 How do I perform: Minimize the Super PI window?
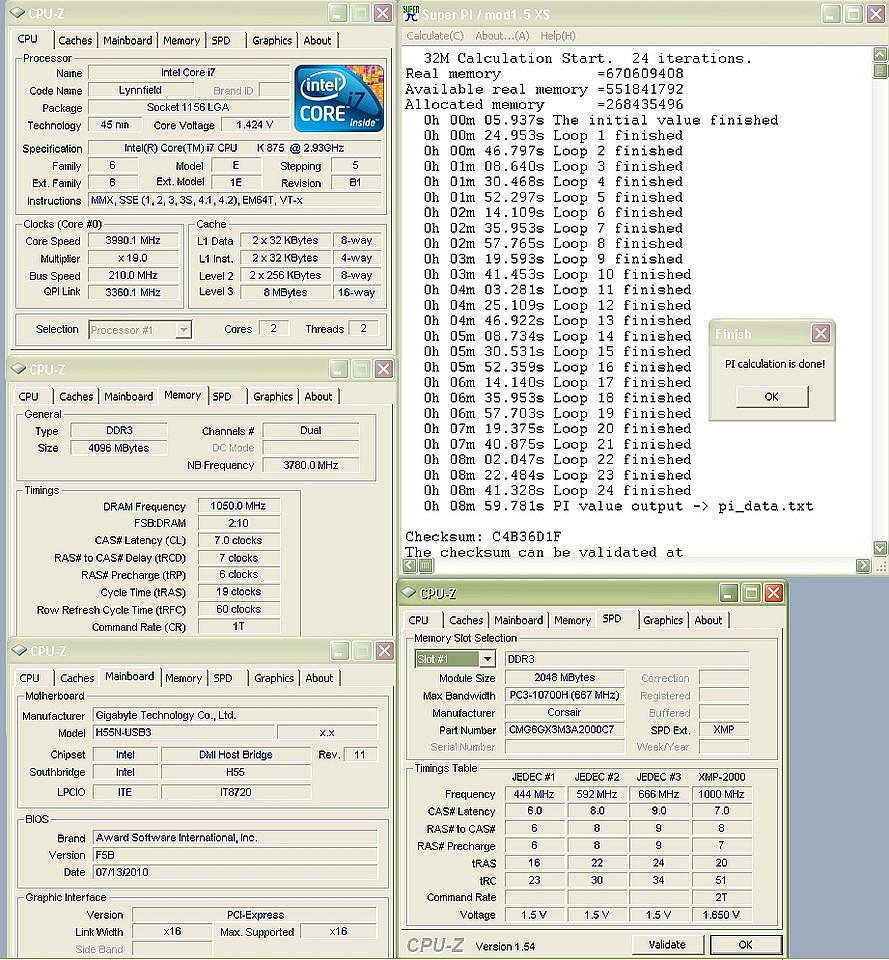click(x=831, y=13)
